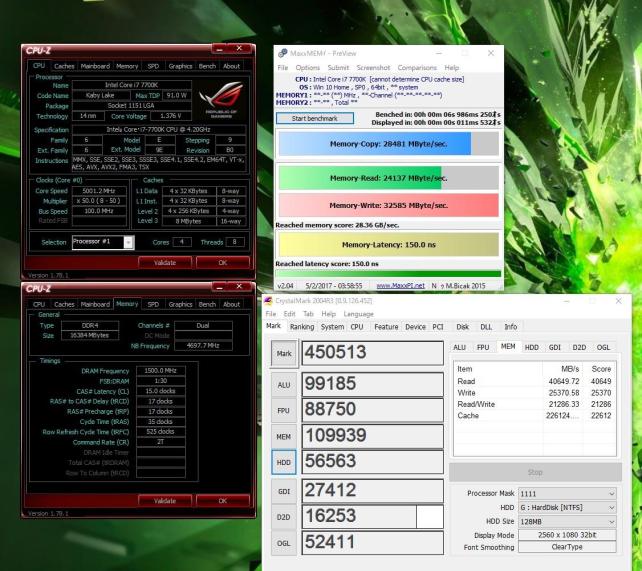The width and height of the screenshot is (642, 571).
Task: Click Start benchmark button
Action: pyautogui.click(x=315, y=118)
